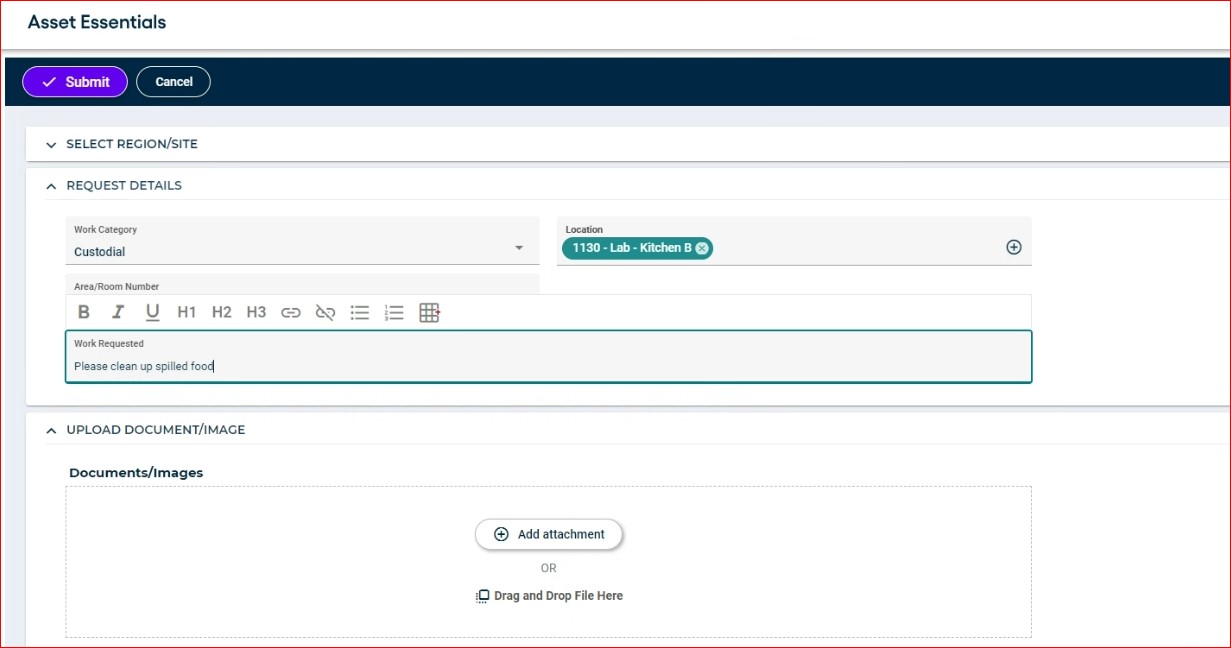The width and height of the screenshot is (1231, 648).
Task: Click the Area/Room Number field
Action: tap(302, 286)
